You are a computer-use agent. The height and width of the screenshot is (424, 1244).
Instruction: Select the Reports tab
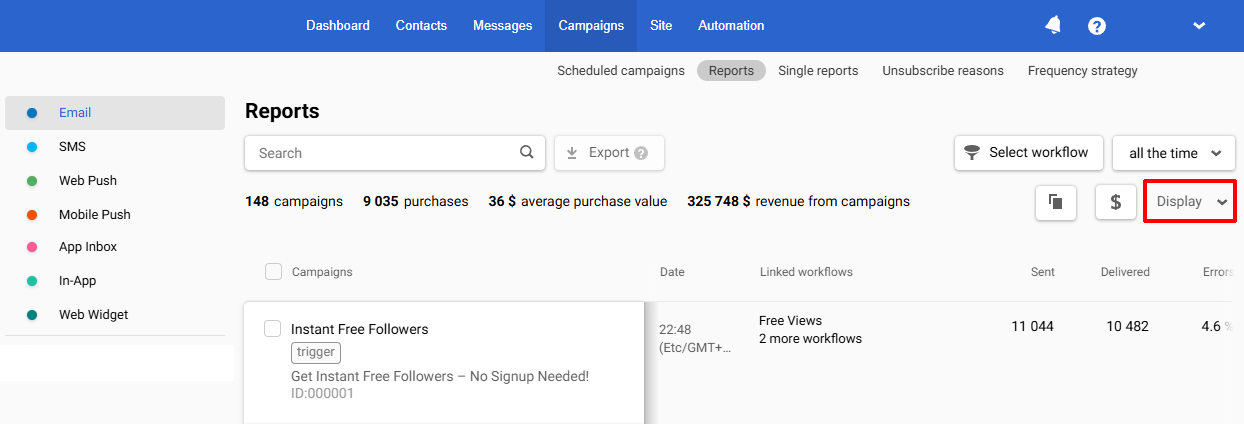pos(731,71)
